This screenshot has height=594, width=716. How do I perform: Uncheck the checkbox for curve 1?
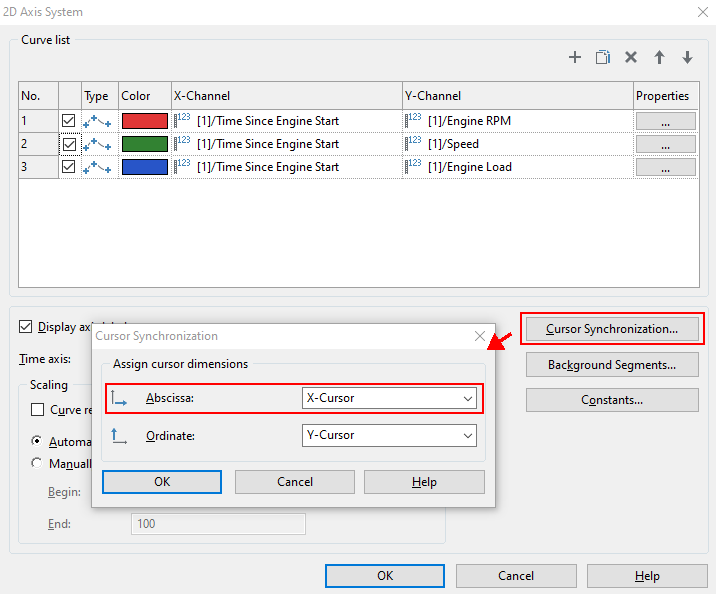69,121
